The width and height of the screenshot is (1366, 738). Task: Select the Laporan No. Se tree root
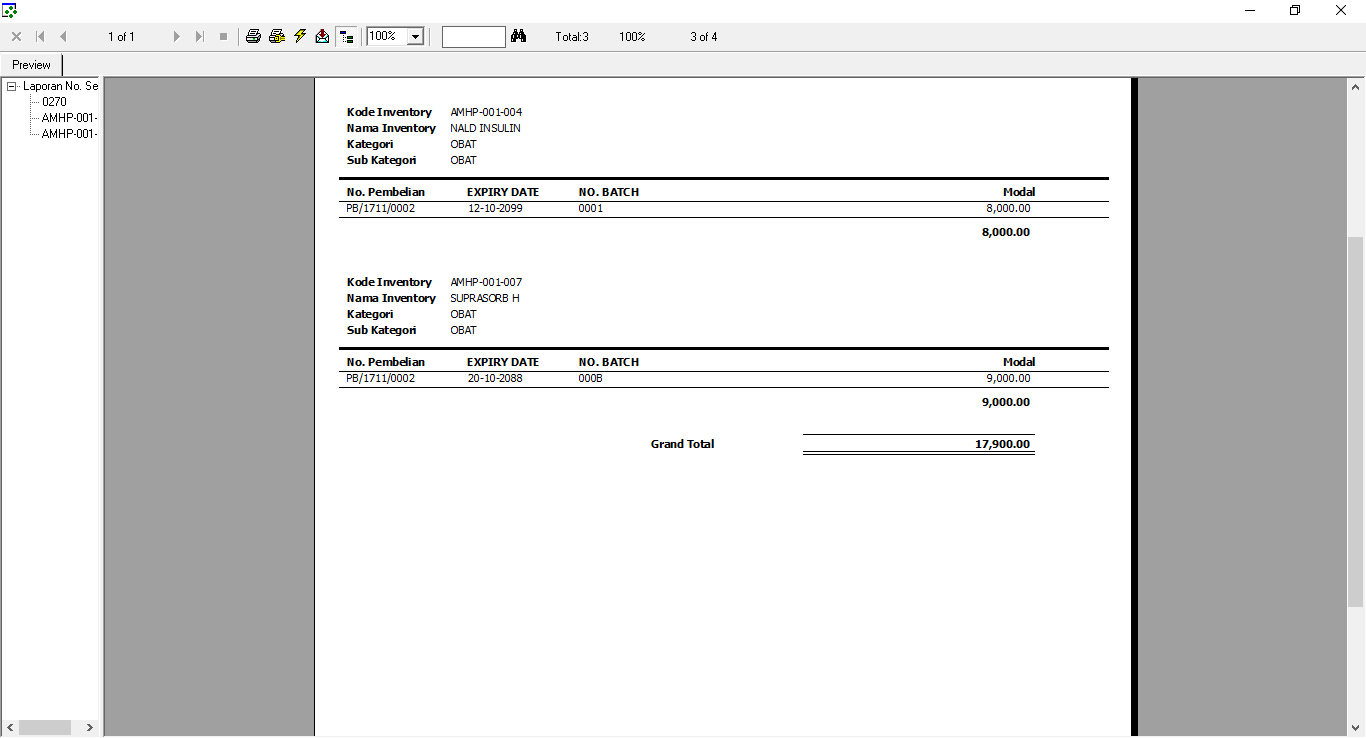61,86
